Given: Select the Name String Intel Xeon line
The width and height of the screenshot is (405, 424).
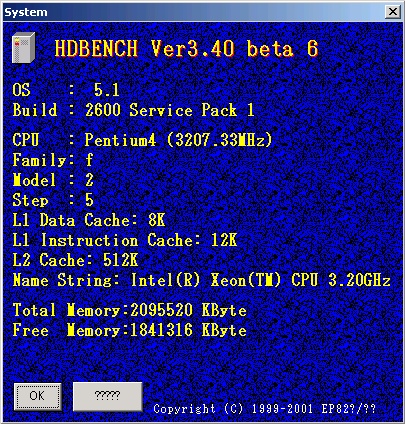Looking at the screenshot, I should (202, 280).
